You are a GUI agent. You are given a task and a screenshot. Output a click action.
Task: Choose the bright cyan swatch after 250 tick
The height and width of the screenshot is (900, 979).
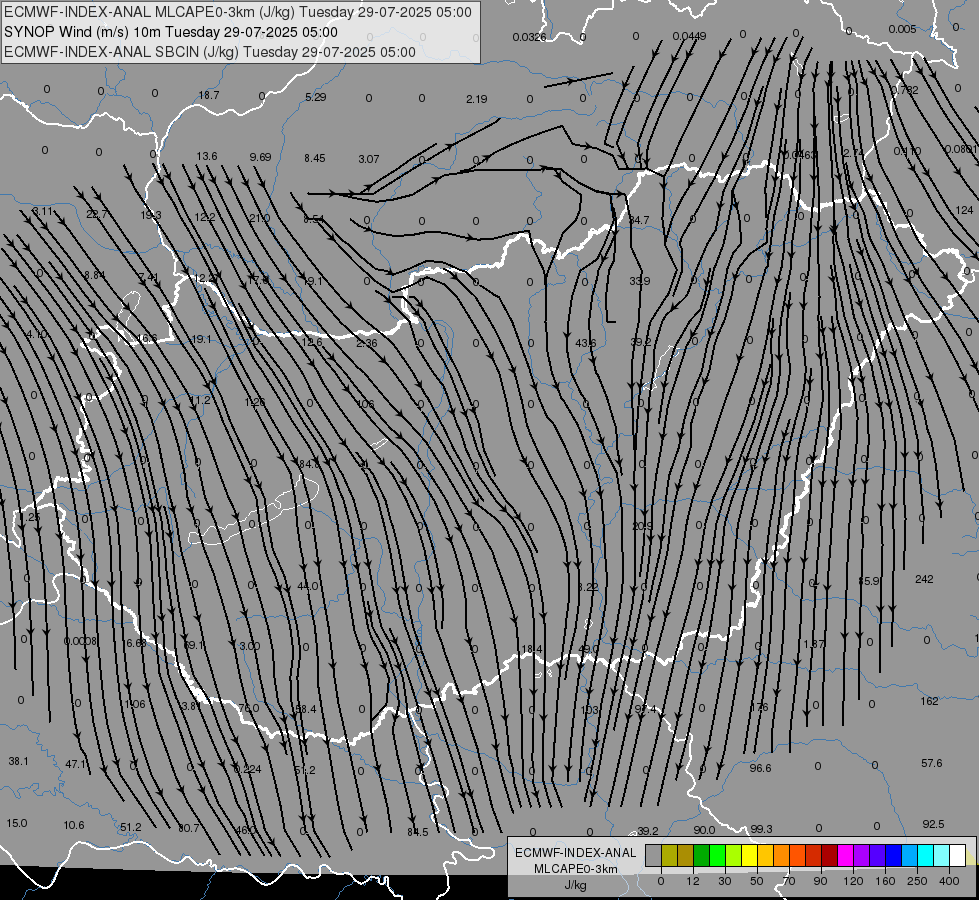pyautogui.click(x=926, y=856)
